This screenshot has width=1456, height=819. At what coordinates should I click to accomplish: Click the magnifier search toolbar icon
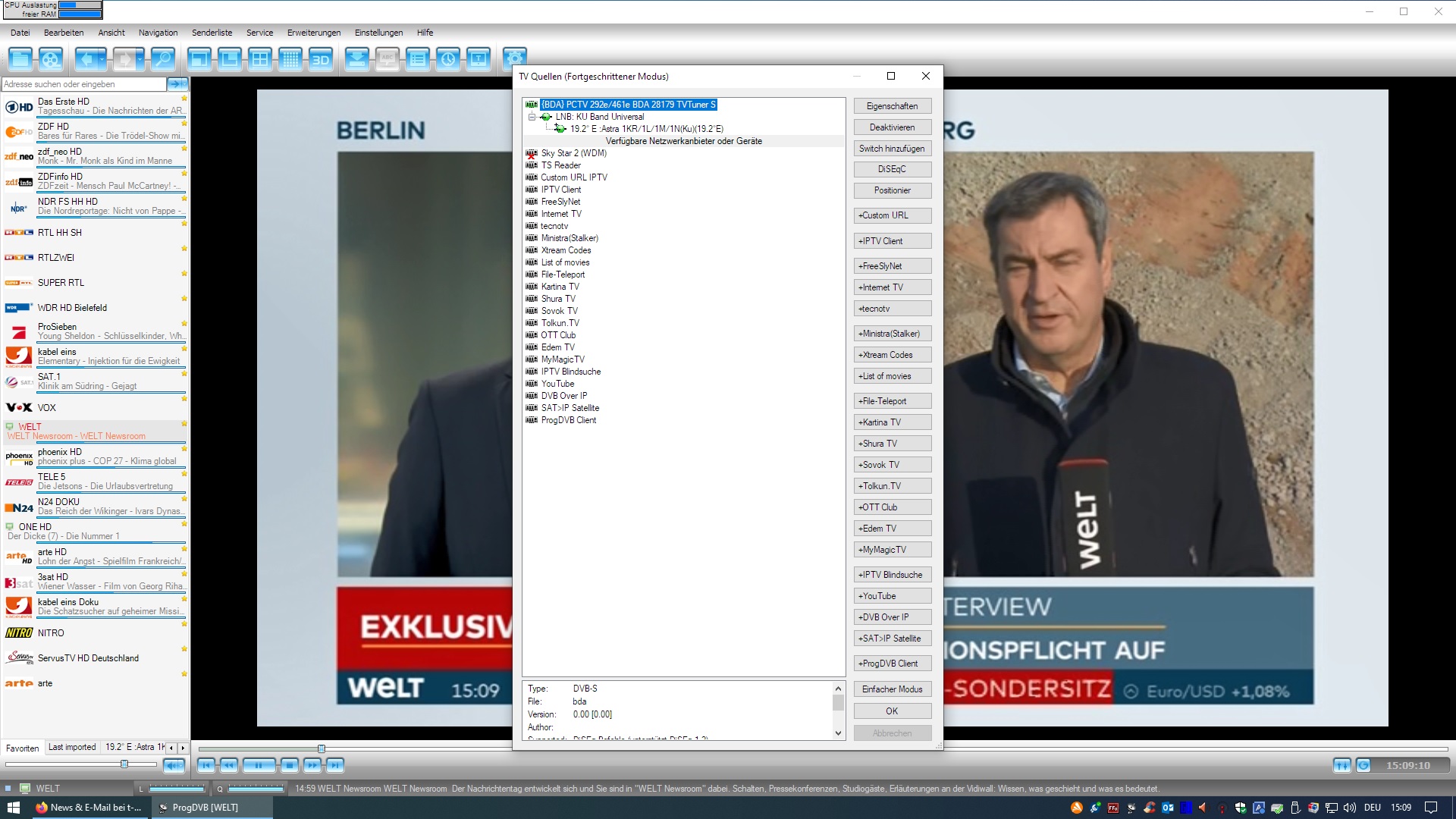pyautogui.click(x=162, y=59)
